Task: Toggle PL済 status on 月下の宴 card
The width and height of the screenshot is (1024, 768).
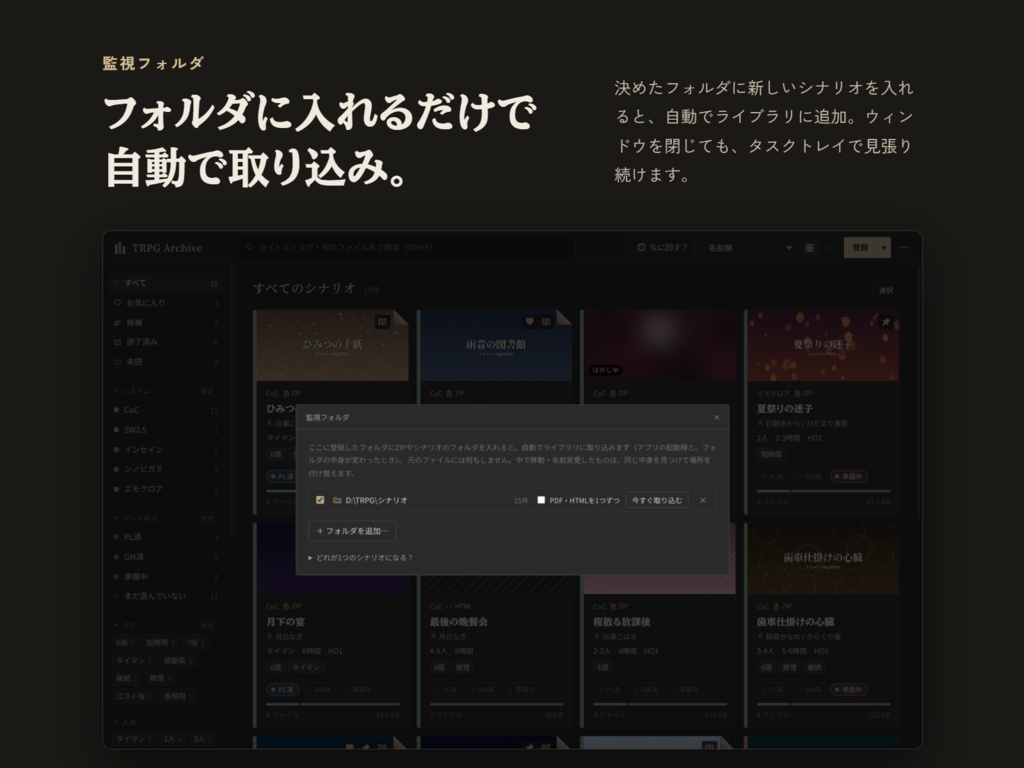Action: click(x=283, y=690)
